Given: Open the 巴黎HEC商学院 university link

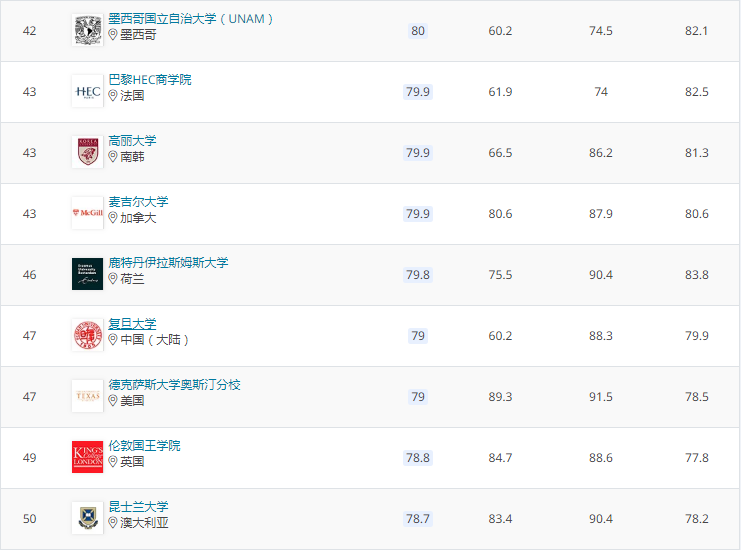Looking at the screenshot, I should (x=149, y=80).
